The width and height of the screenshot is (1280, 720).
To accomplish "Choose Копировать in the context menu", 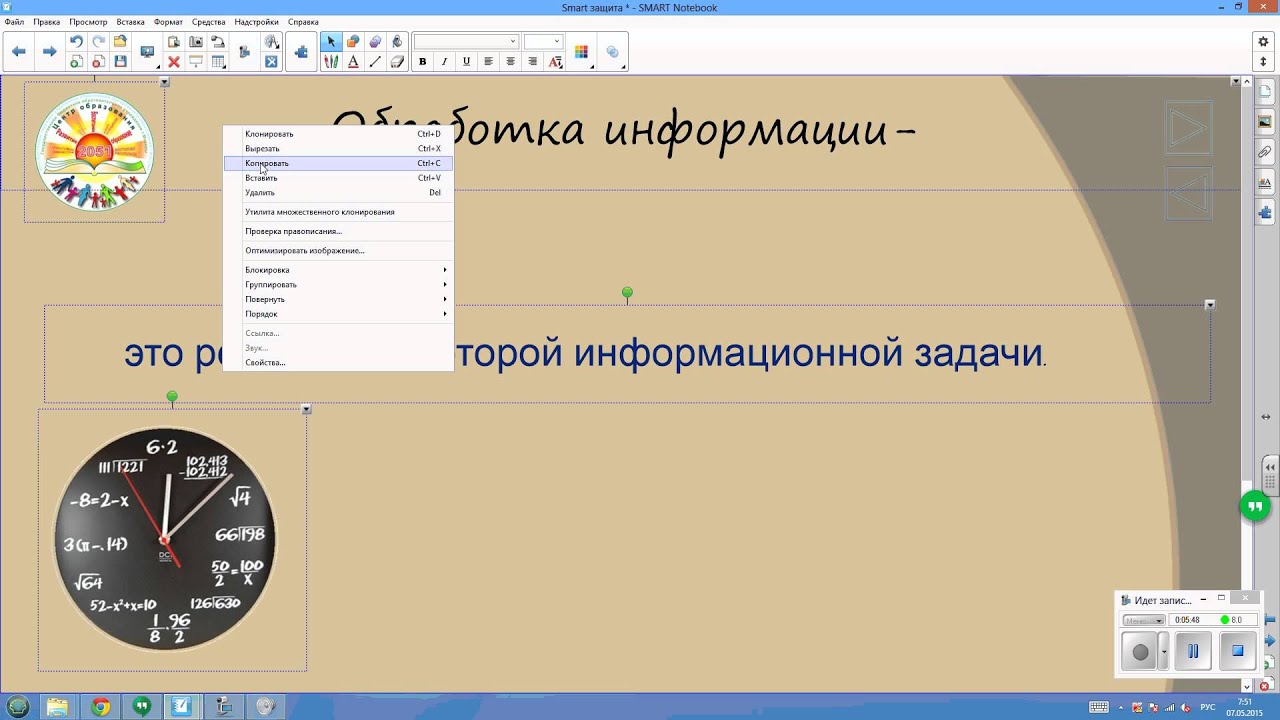I will point(338,163).
